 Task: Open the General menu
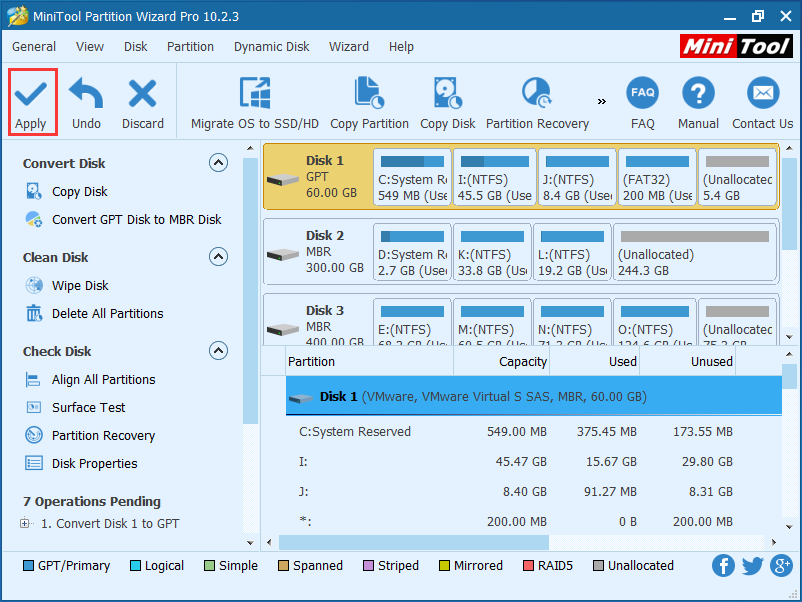click(x=34, y=47)
